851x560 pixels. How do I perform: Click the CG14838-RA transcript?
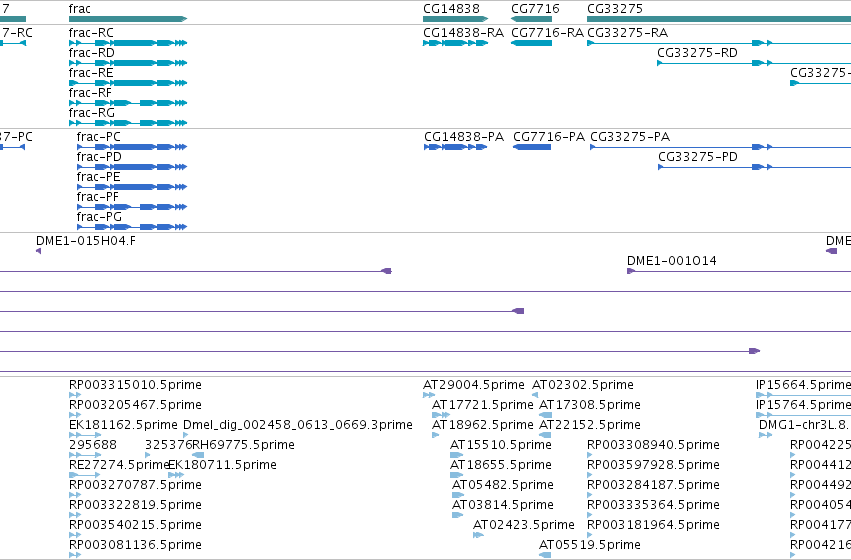pyautogui.click(x=455, y=43)
